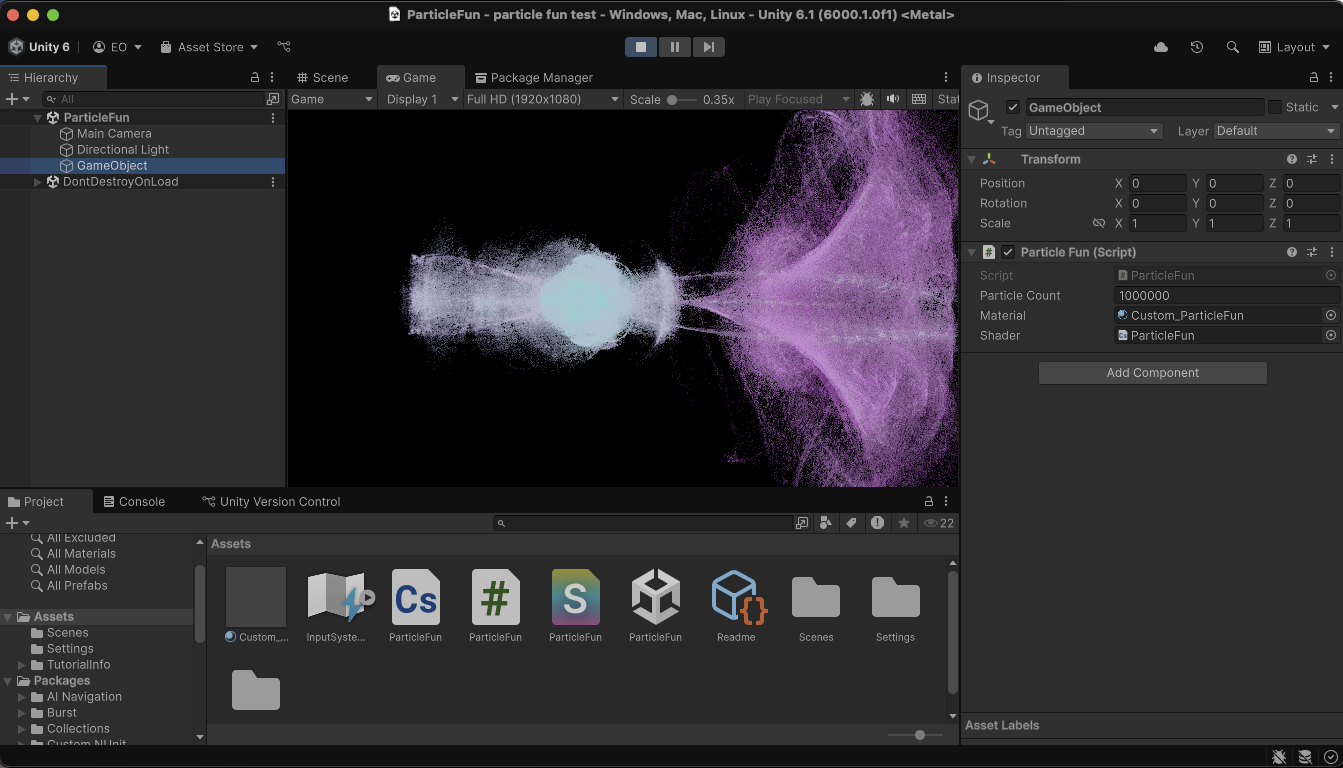The height and width of the screenshot is (768, 1343).
Task: Click the game view Scale slider
Action: coord(673,99)
